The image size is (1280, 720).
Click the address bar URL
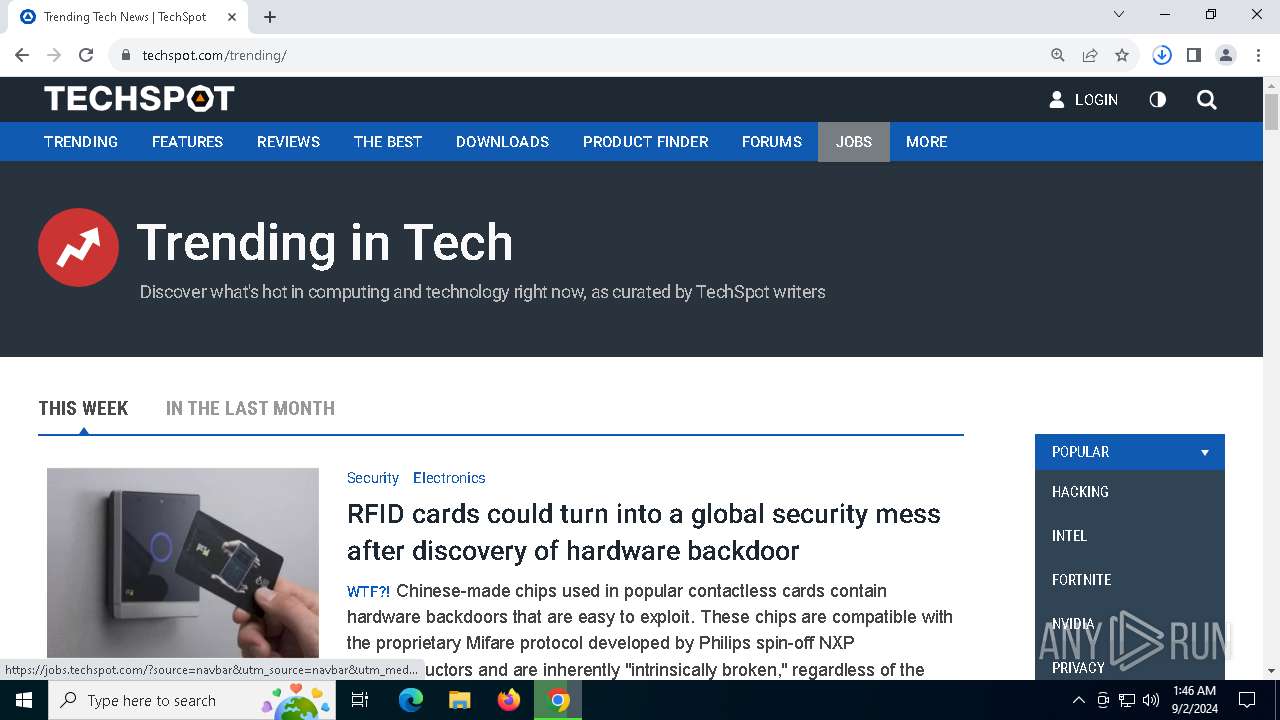(x=214, y=55)
